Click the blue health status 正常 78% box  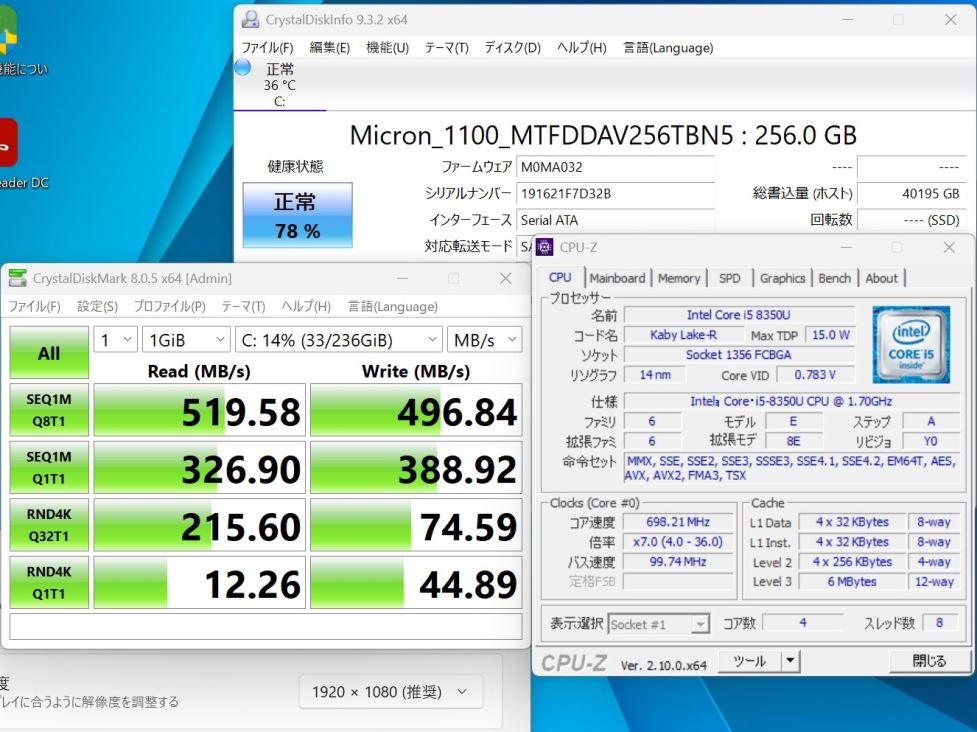[x=297, y=215]
